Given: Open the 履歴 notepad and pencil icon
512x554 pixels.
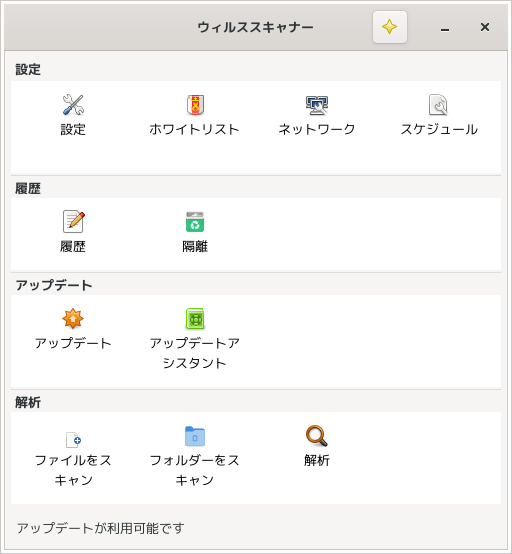Looking at the screenshot, I should (x=73, y=222).
